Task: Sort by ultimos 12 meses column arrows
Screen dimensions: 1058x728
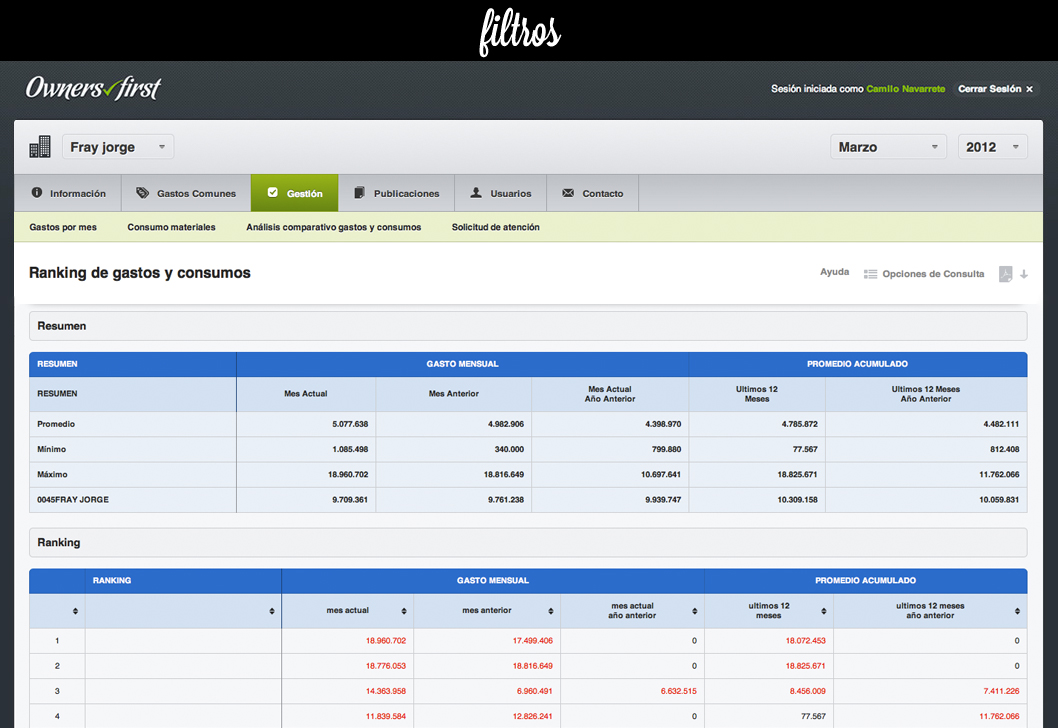Action: coord(823,611)
